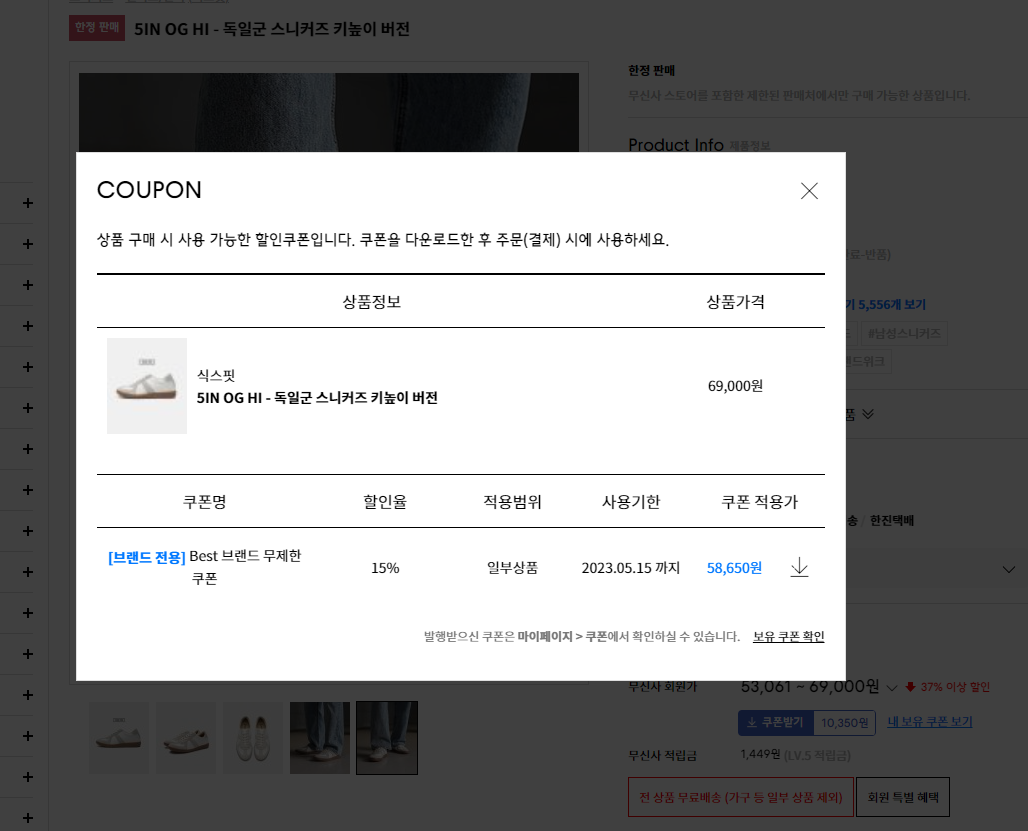1028x831 pixels.
Task: Select the #남성스니커즈 hashtag tag
Action: pyautogui.click(x=904, y=333)
